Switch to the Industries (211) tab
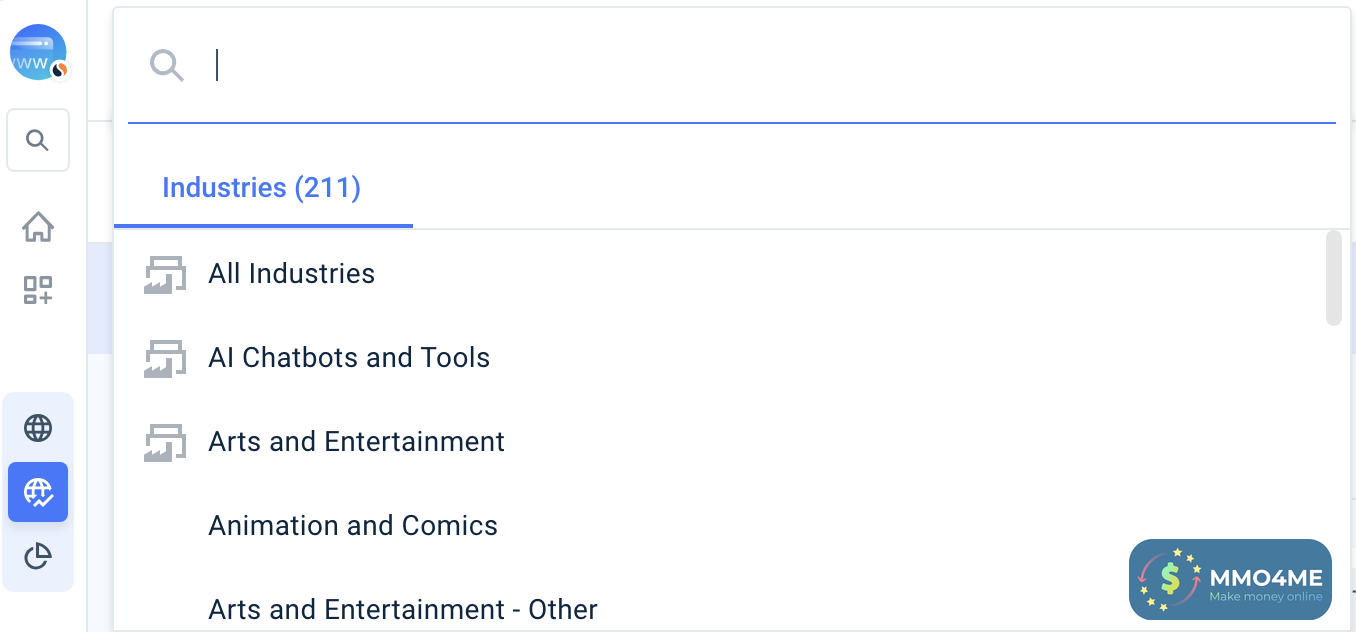This screenshot has height=632, width=1356. [261, 188]
